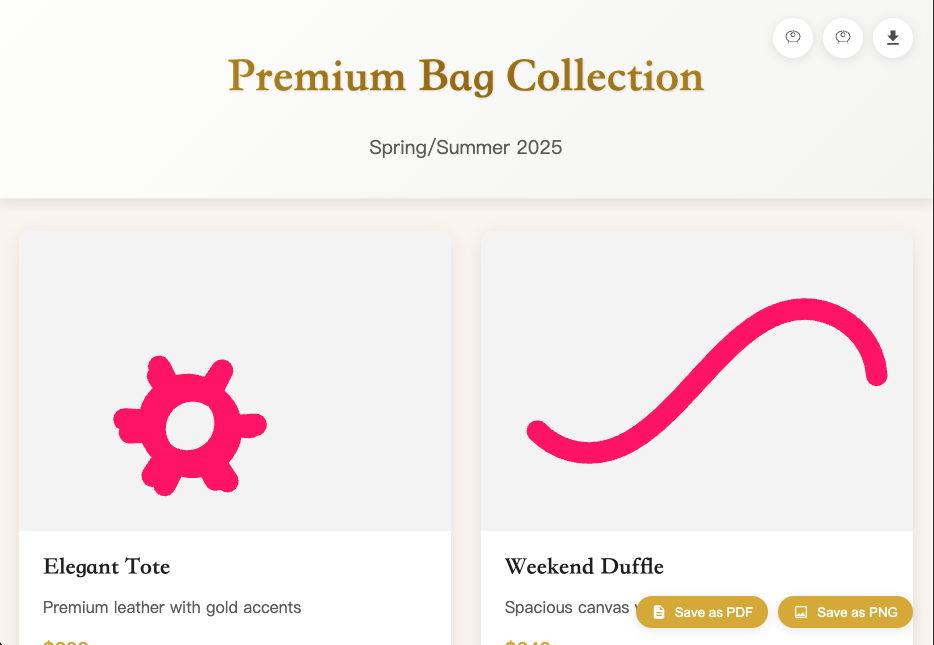The image size is (934, 645).
Task: Click the Weekend Duffle price text
Action: (x=528, y=642)
